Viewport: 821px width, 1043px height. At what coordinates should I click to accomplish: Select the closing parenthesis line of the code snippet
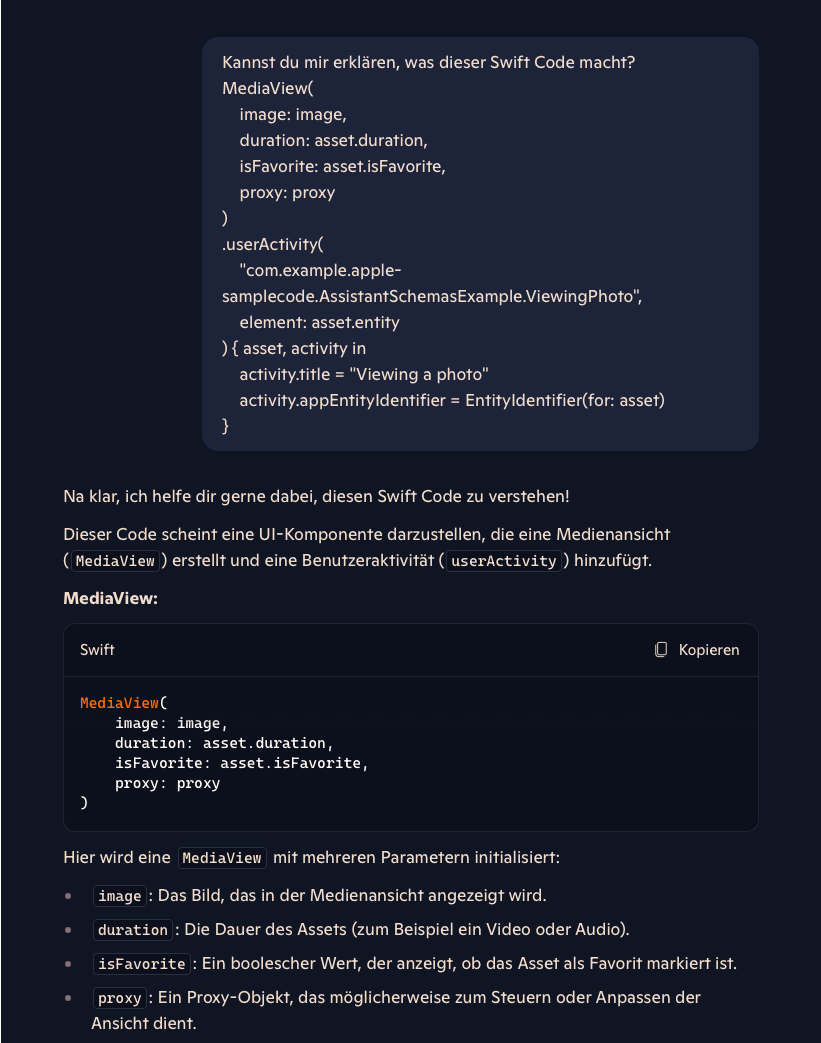(84, 802)
